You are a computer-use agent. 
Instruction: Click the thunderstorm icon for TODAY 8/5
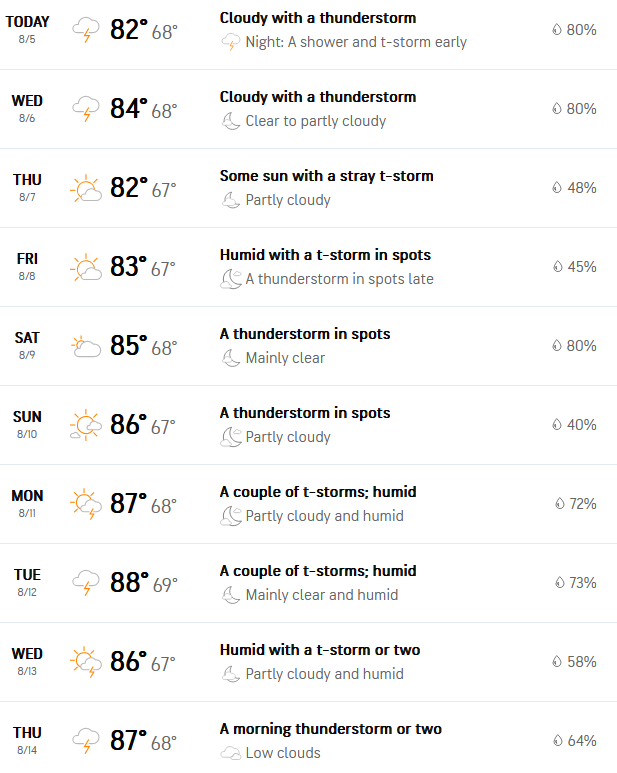pos(86,30)
